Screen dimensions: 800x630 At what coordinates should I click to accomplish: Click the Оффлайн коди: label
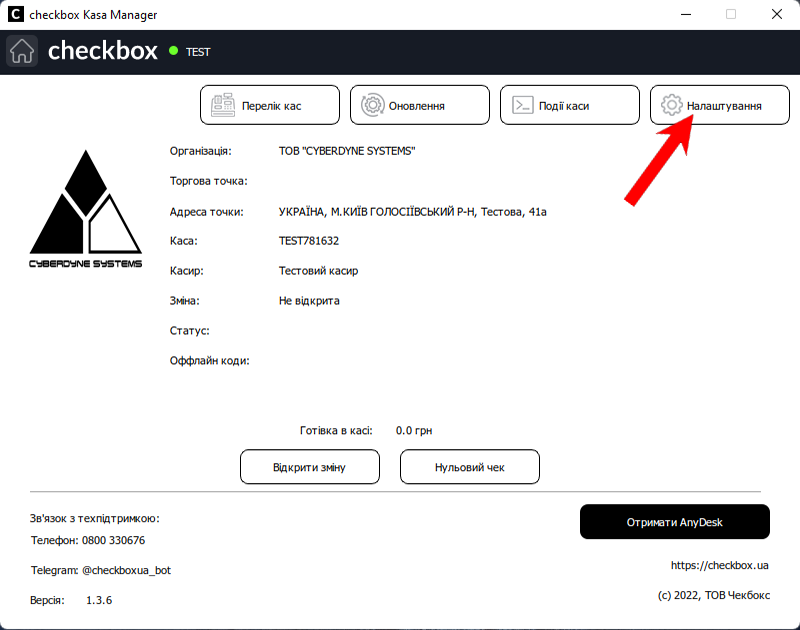pyautogui.click(x=210, y=361)
